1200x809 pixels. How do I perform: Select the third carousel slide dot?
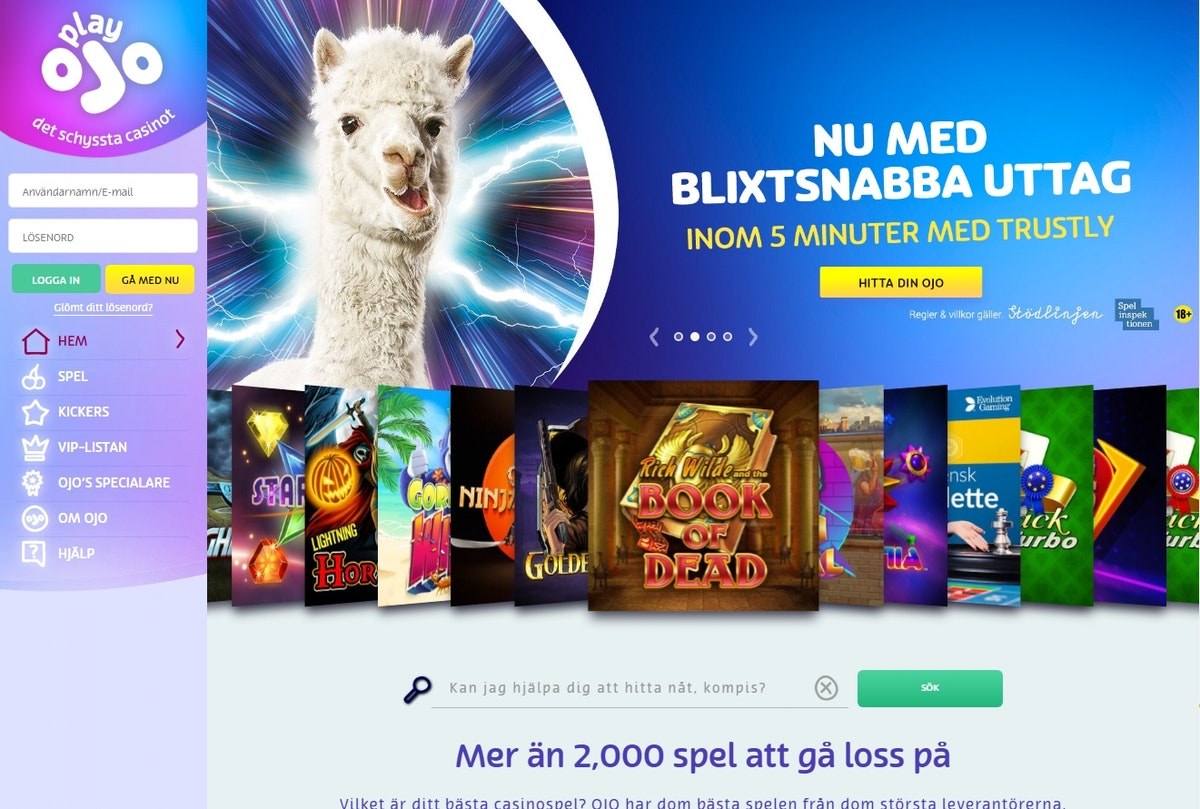click(711, 337)
